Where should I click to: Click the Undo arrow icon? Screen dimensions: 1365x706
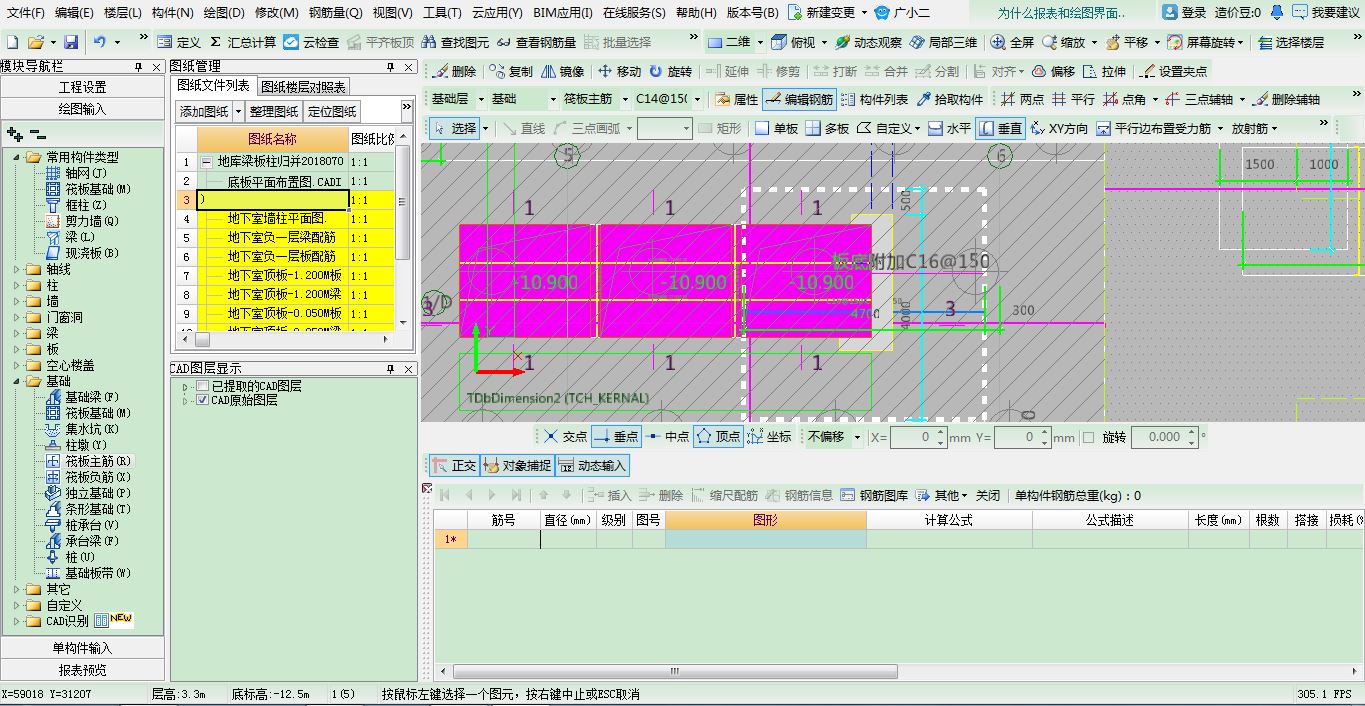[x=100, y=43]
